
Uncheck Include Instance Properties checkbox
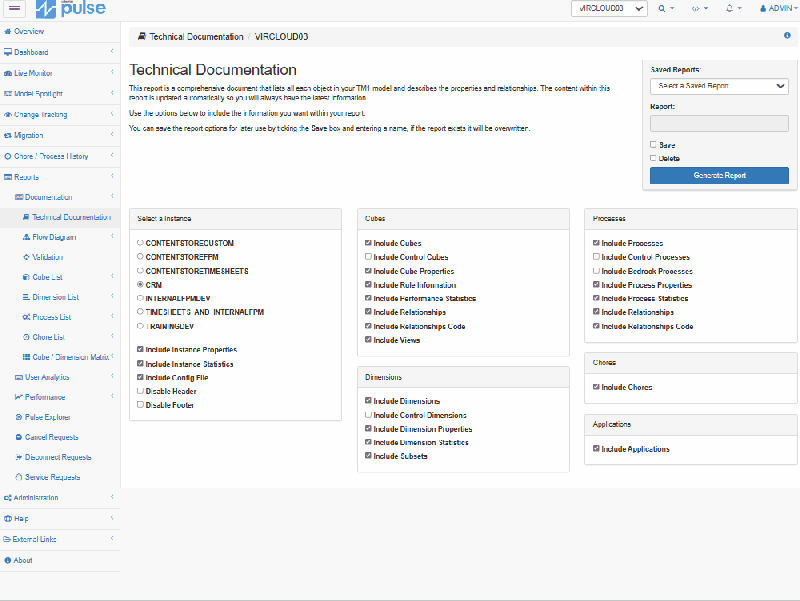(140, 349)
